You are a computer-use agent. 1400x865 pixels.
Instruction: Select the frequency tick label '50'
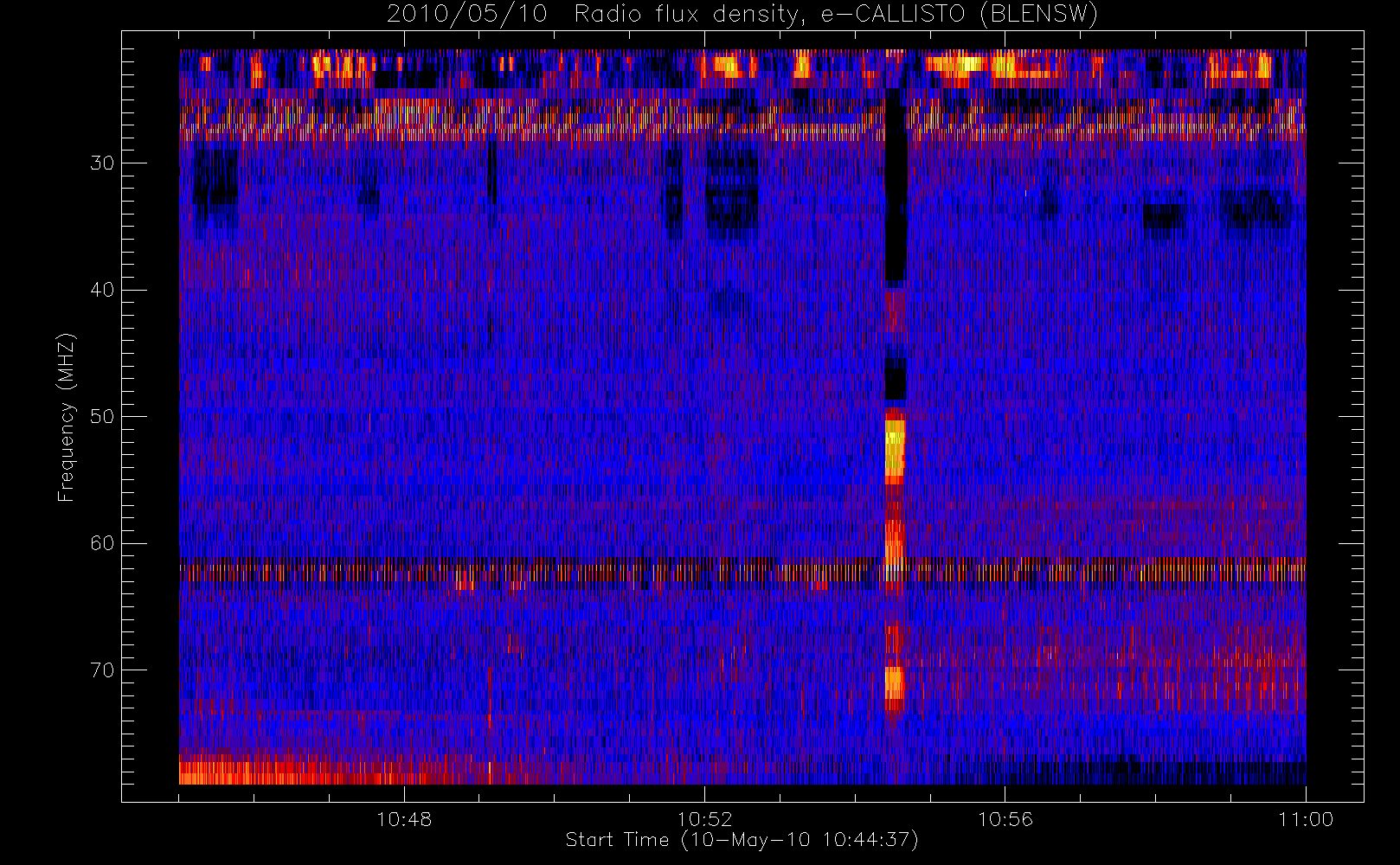point(102,417)
